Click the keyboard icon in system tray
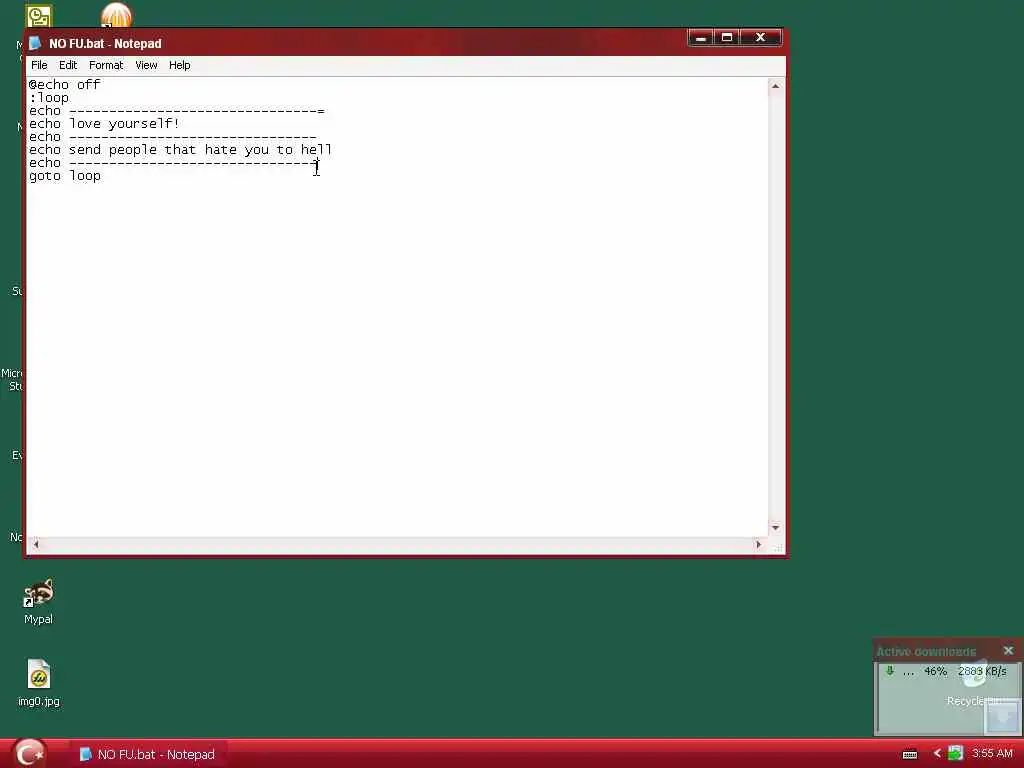This screenshot has height=768, width=1024. [x=910, y=754]
